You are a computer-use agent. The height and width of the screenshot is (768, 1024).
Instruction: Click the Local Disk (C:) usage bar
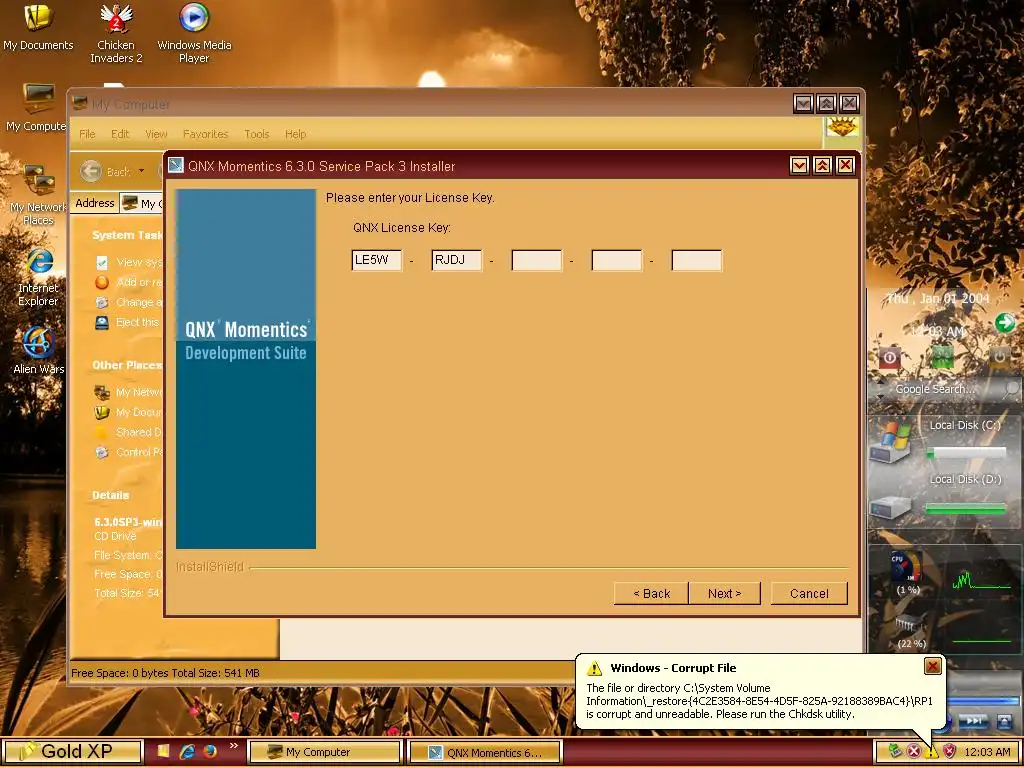[967, 452]
